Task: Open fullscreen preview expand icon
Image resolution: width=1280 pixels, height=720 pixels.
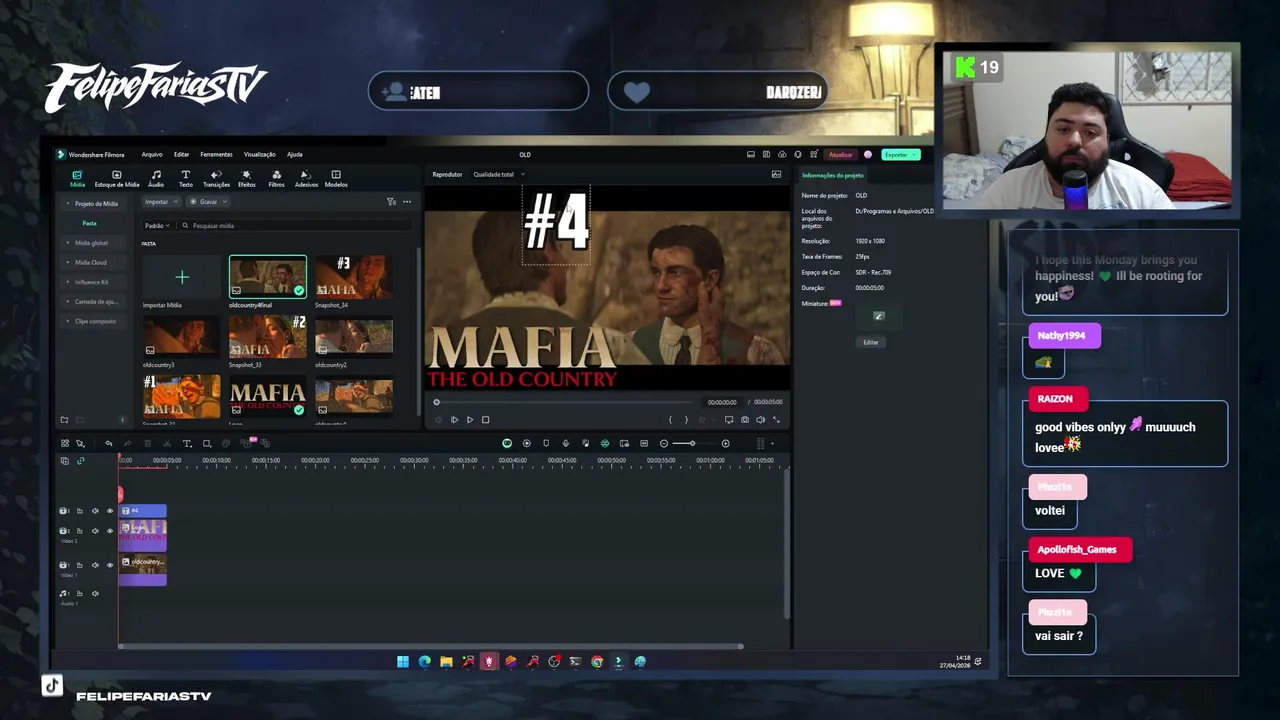Action: (776, 420)
